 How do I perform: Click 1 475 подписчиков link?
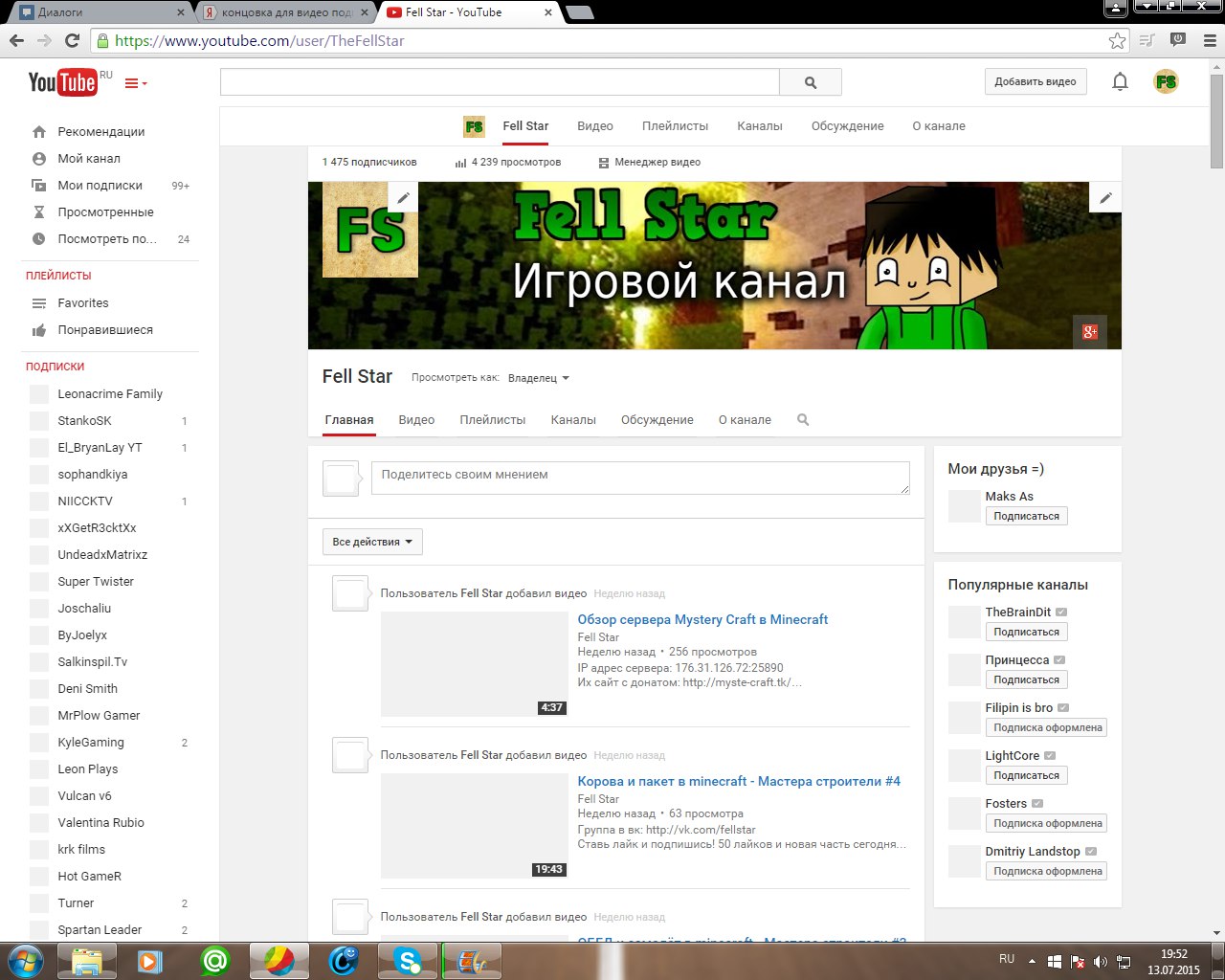click(369, 162)
